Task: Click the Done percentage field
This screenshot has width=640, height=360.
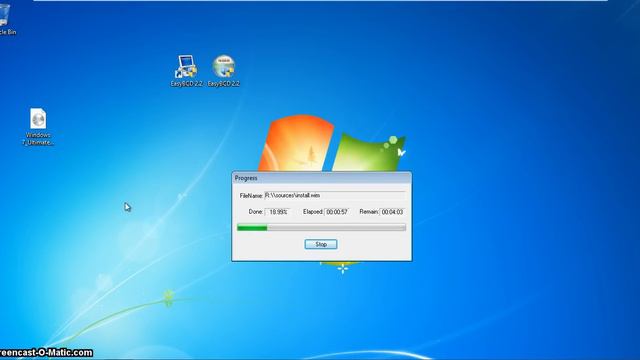Action: click(x=278, y=212)
